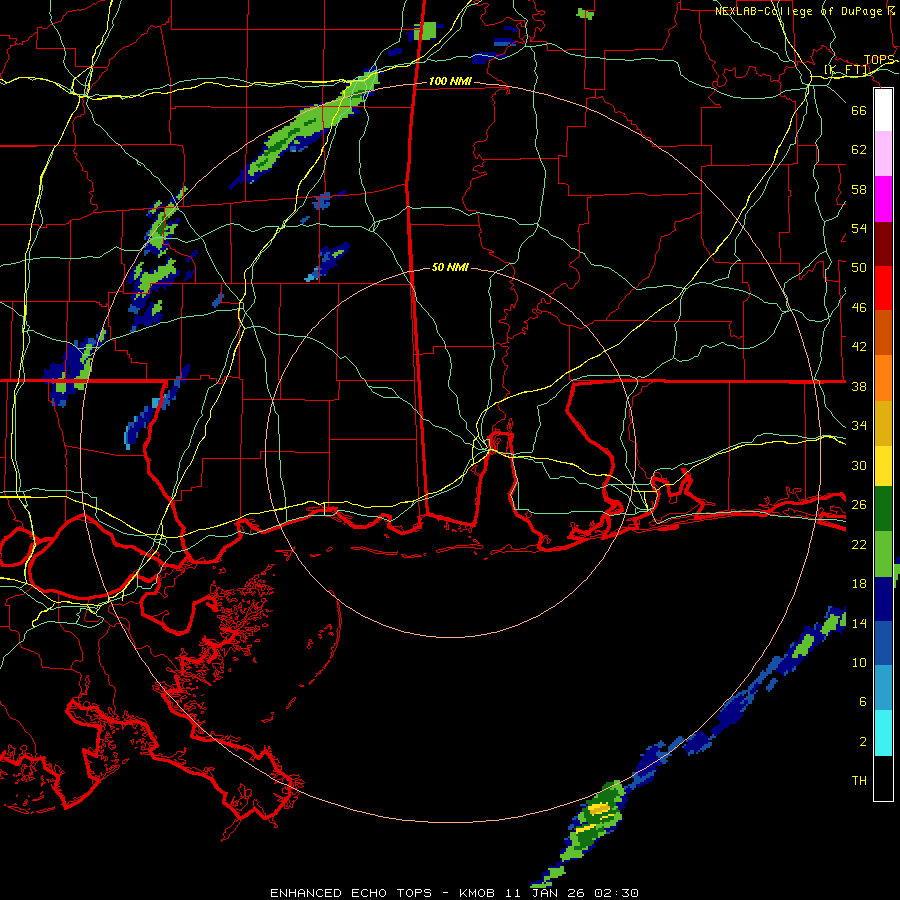Pick the yellow legend swatch

click(883, 466)
